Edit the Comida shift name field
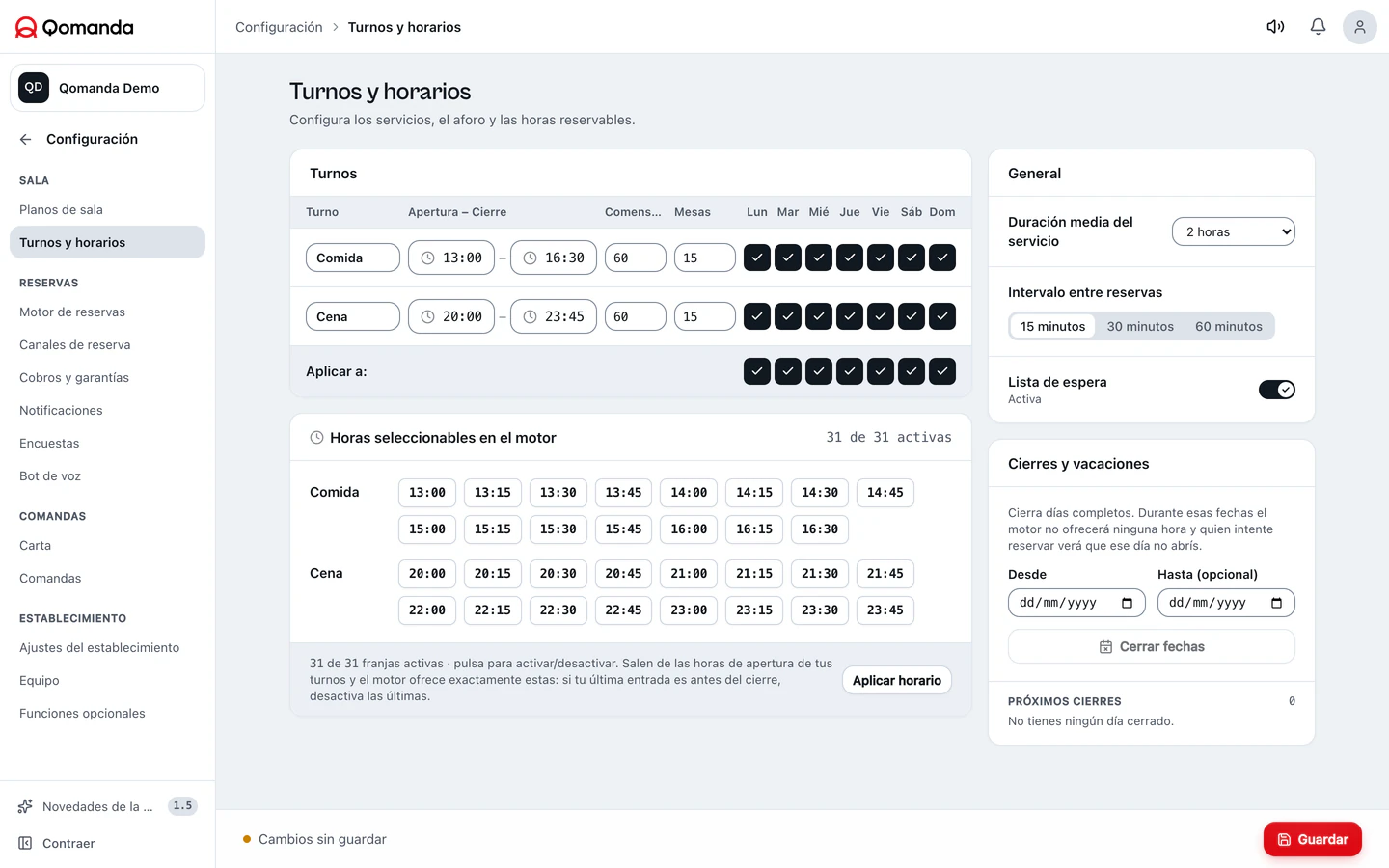1389x868 pixels. pos(353,258)
